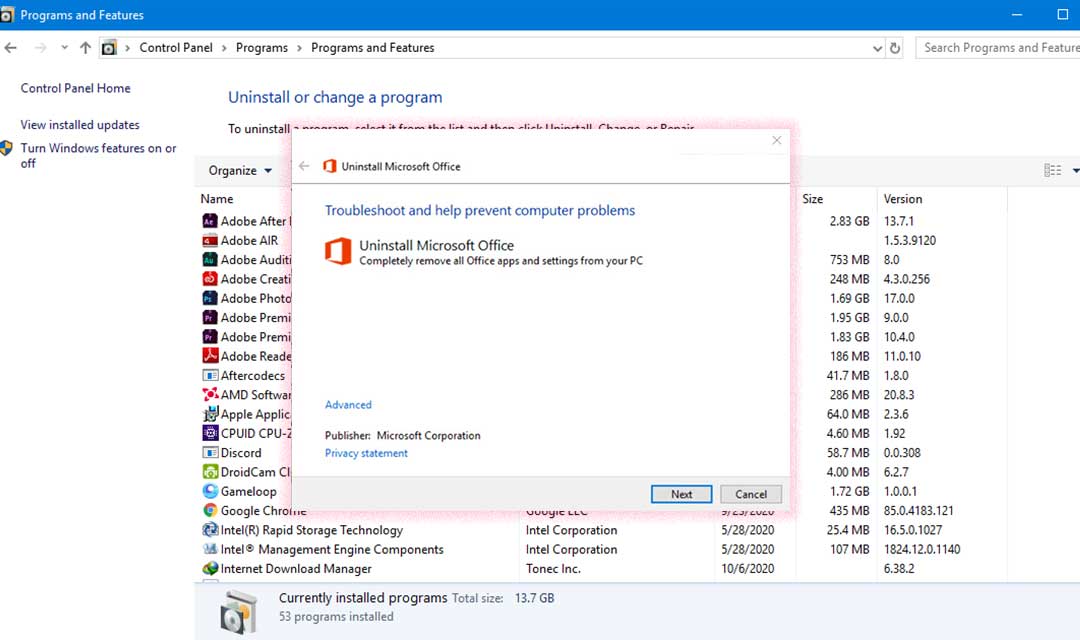Click the Intel Management Engine Components icon
Viewport: 1080px width, 640px height.
210,549
